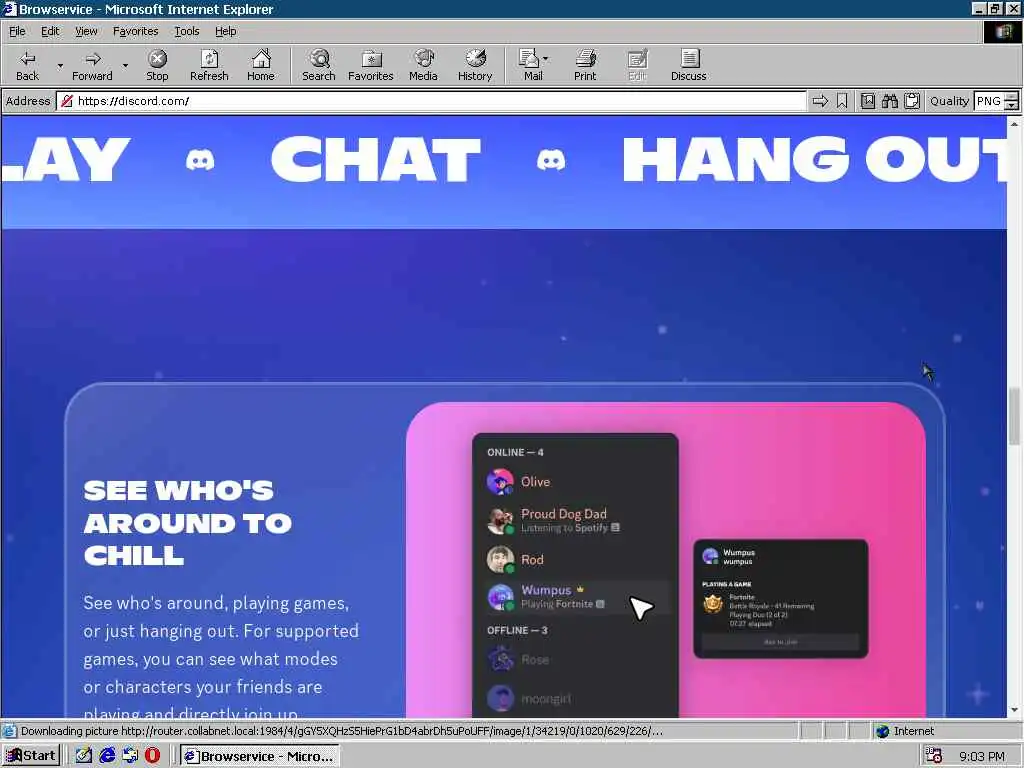Stop loading with the Stop button
Viewport: 1024px width, 768px height.
[157, 65]
